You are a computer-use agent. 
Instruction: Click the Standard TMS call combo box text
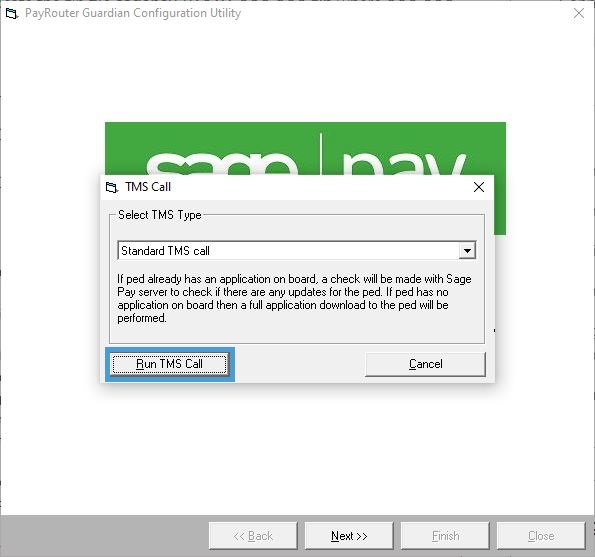[165, 251]
